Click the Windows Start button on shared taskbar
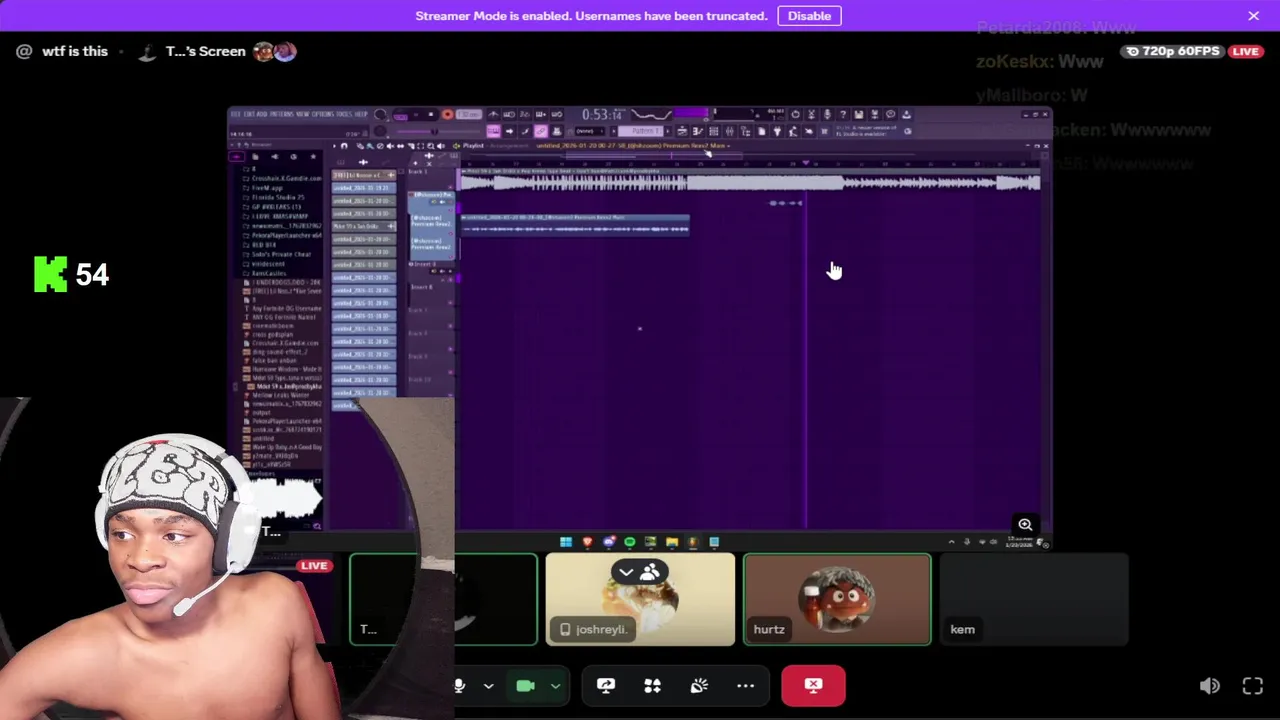Image resolution: width=1280 pixels, height=720 pixels. coord(566,542)
